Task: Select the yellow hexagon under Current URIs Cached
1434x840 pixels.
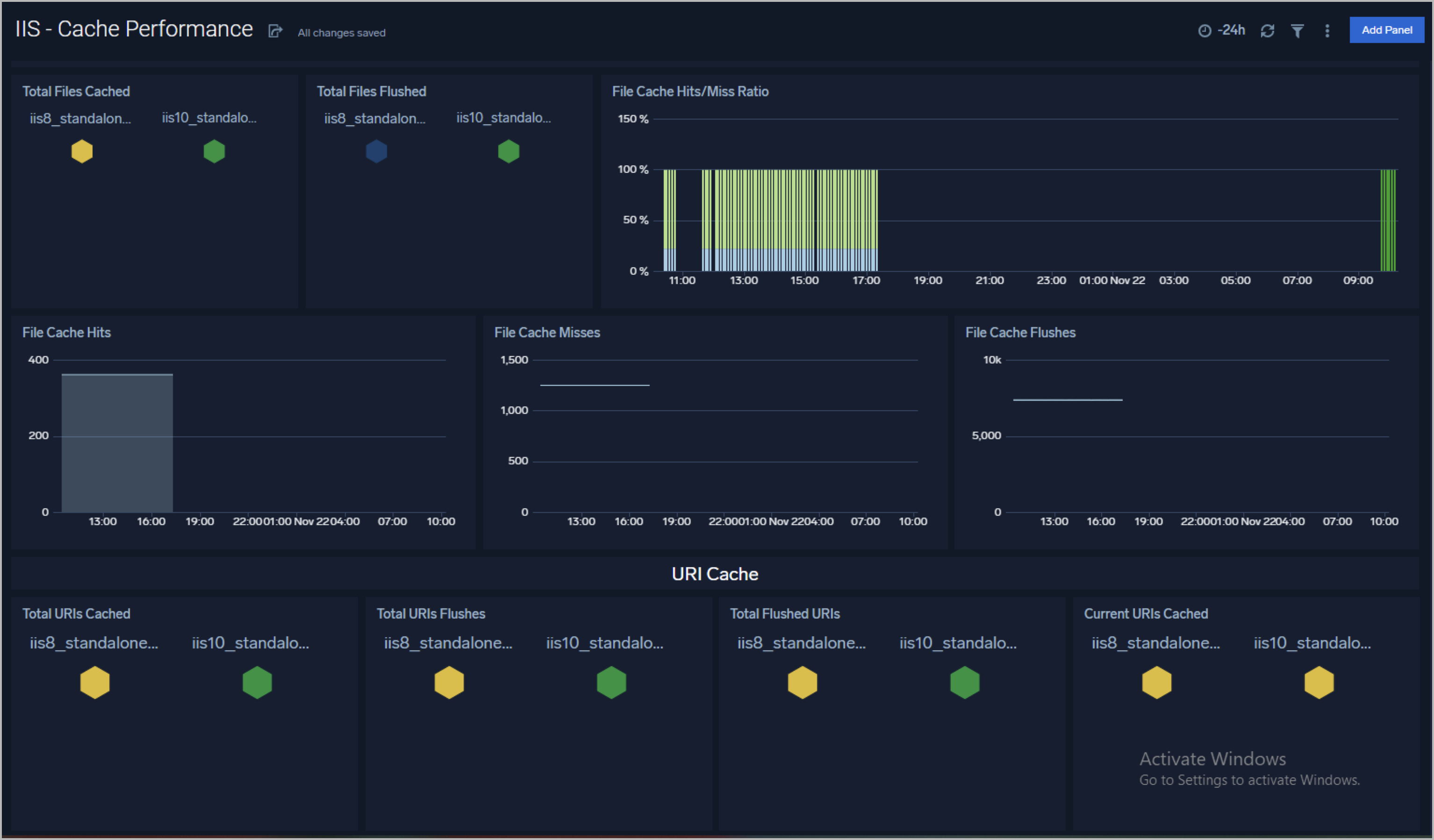Action: [1156, 683]
